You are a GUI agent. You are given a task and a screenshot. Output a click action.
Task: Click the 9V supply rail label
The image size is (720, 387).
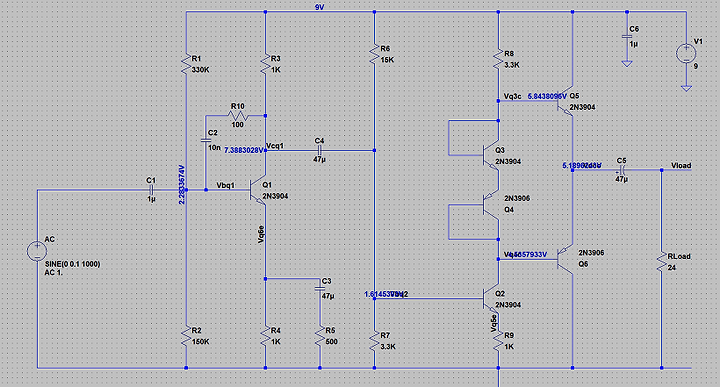point(320,7)
